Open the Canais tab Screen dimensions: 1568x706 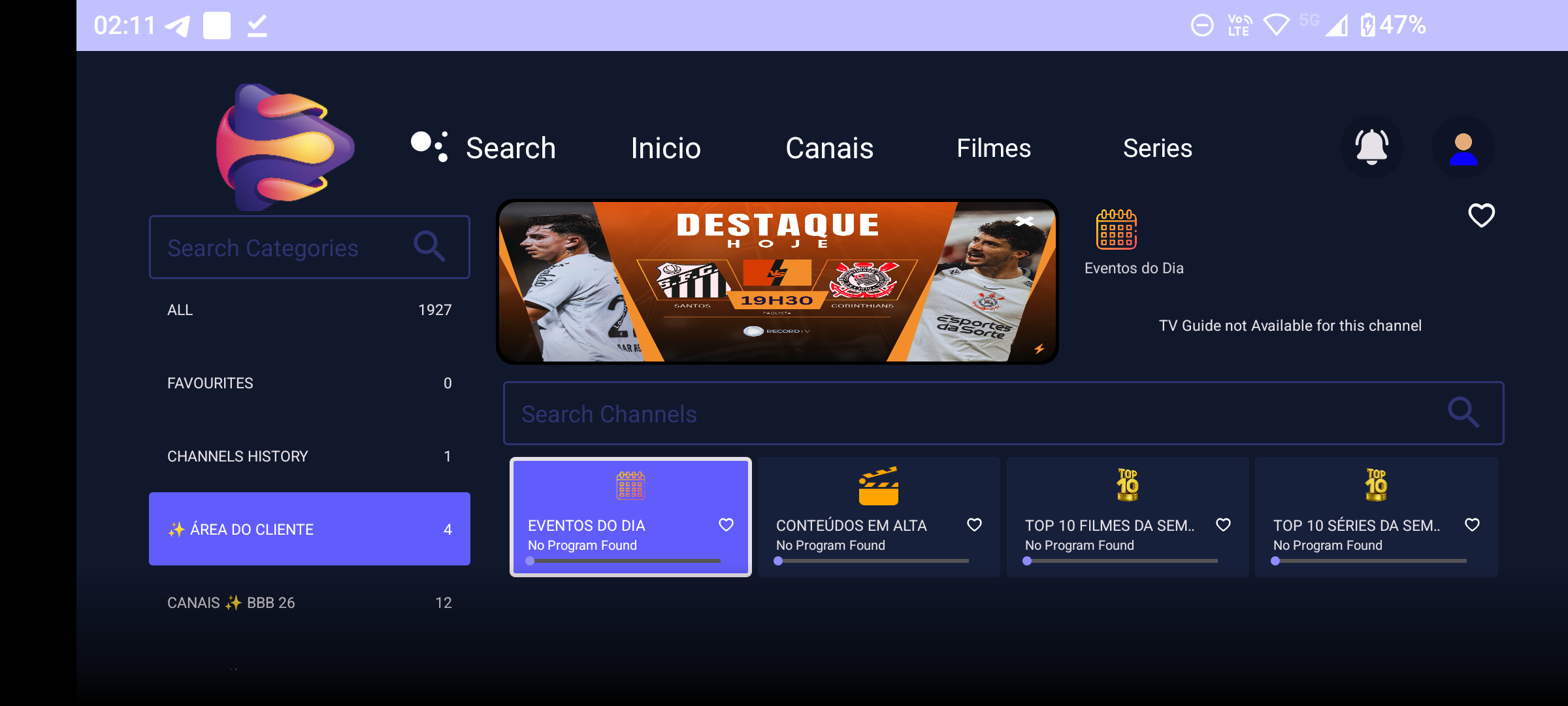[829, 148]
